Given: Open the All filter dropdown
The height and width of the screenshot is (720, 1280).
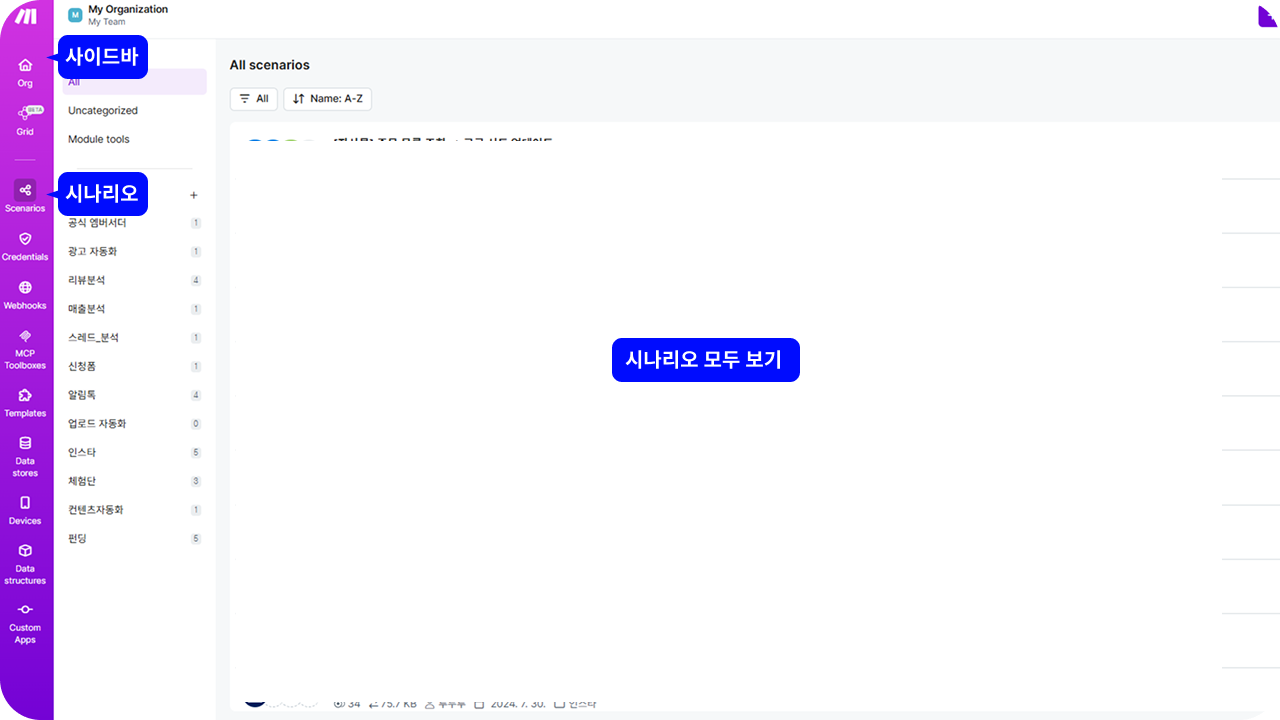Looking at the screenshot, I should pyautogui.click(x=254, y=99).
